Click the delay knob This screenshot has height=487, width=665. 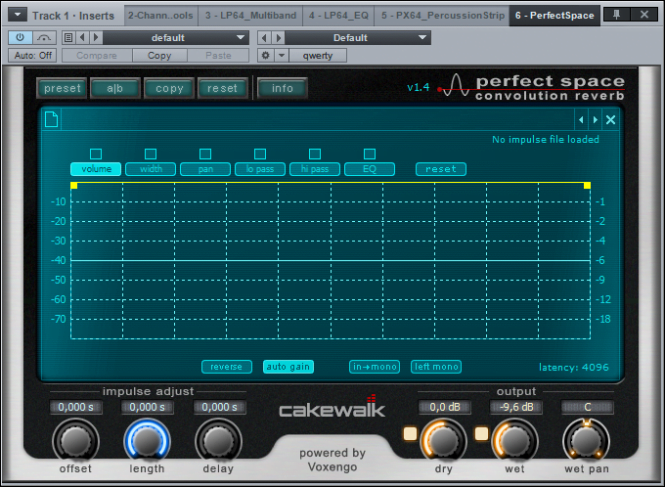pyautogui.click(x=218, y=441)
